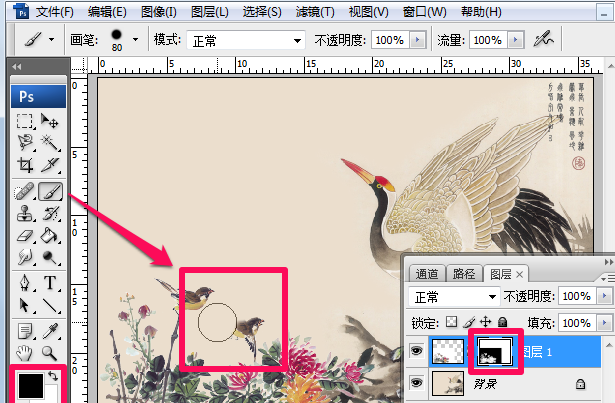Toggle lock all
The width and height of the screenshot is (615, 403).
point(502,322)
